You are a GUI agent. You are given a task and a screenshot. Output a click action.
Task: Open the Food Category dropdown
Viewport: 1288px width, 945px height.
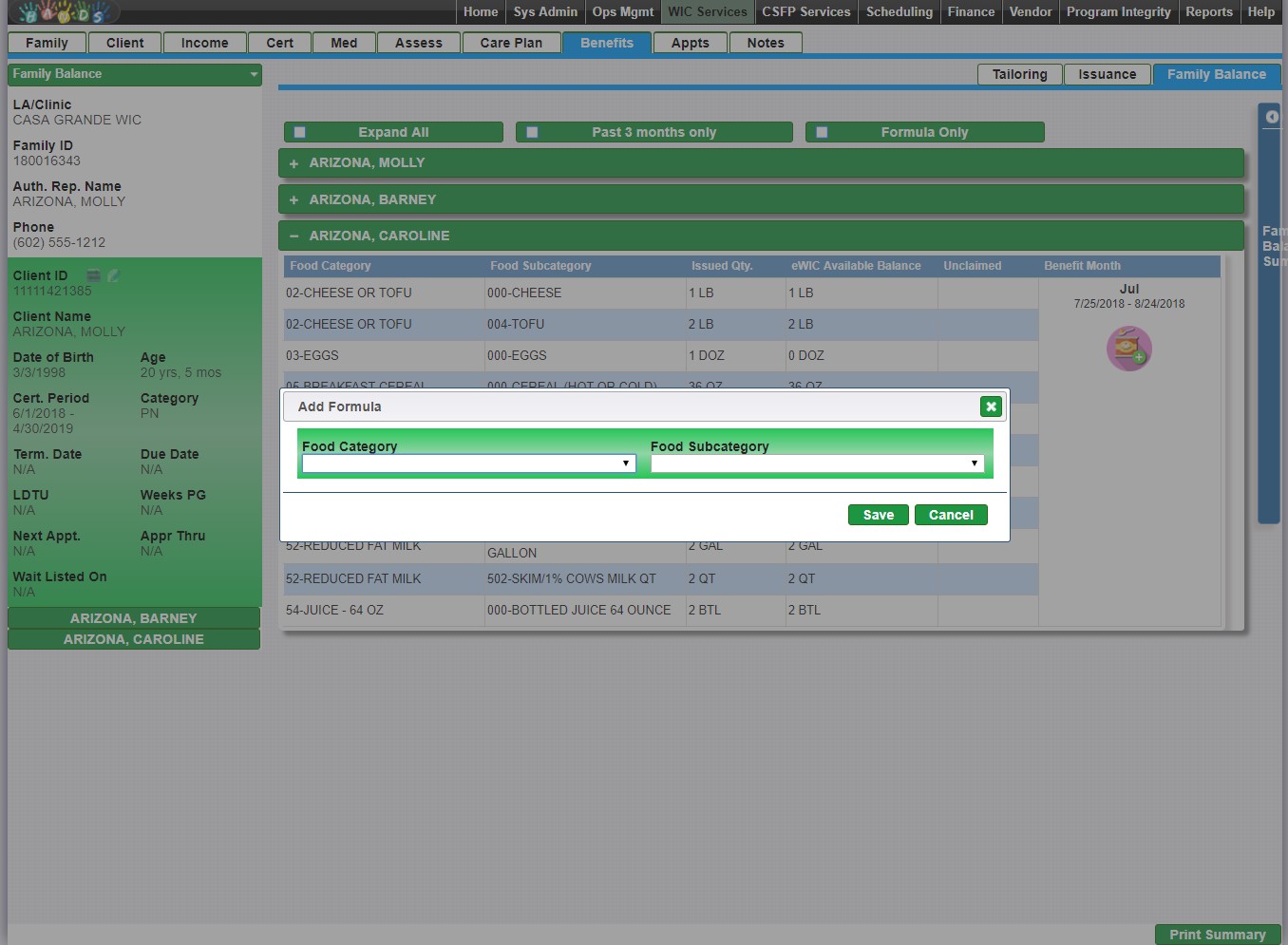(x=468, y=463)
